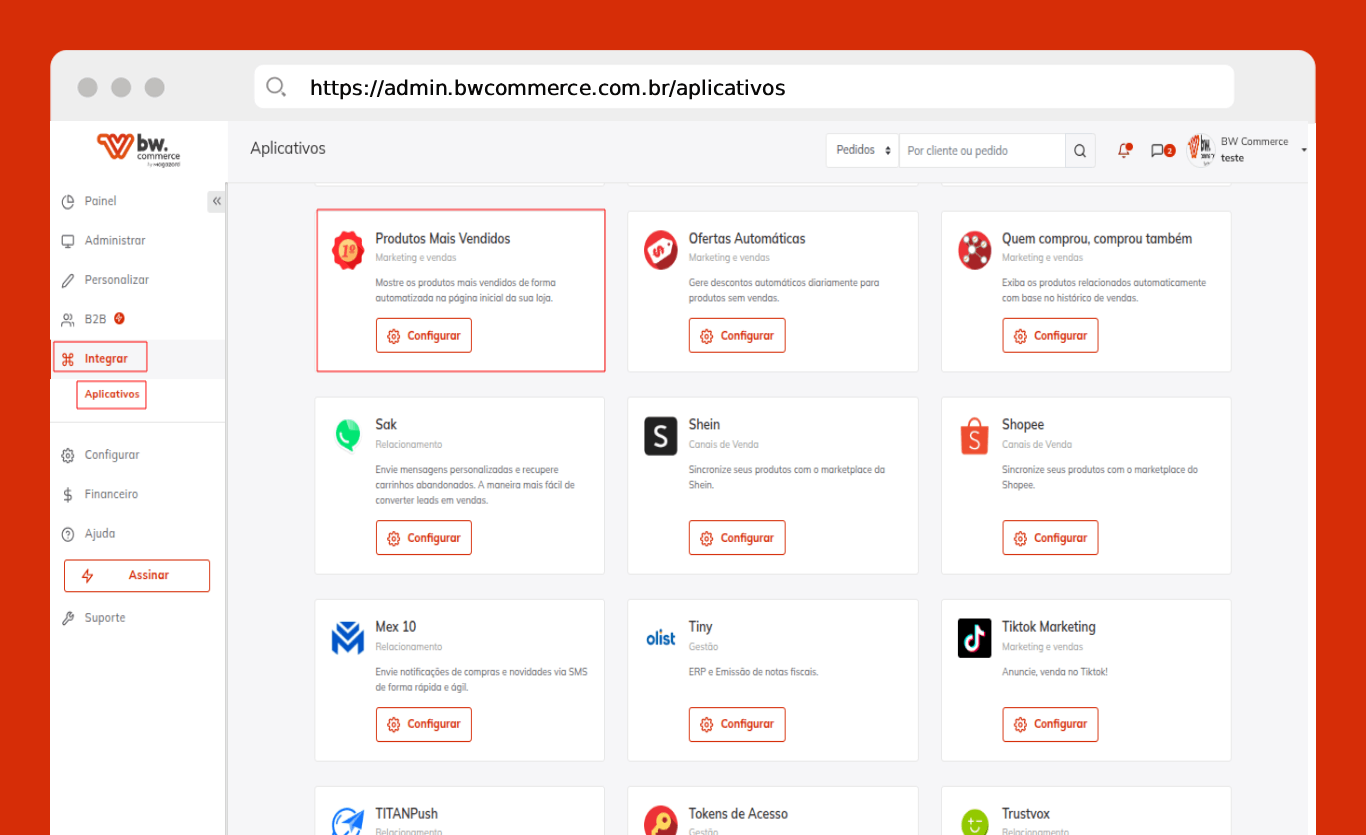
Task: Click the B2B new-feature badge icon
Action: click(x=119, y=318)
